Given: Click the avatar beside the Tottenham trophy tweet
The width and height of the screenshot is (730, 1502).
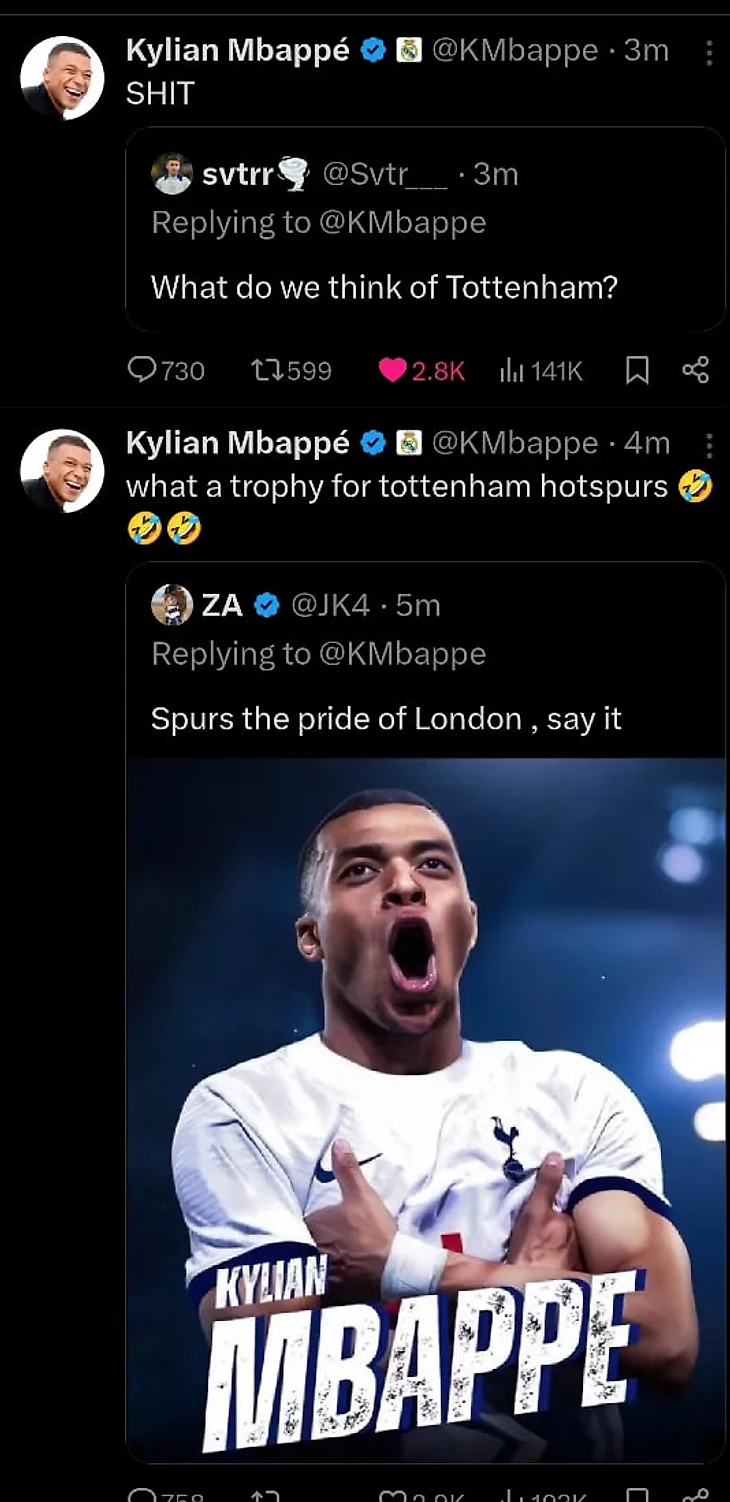Looking at the screenshot, I should (x=62, y=470).
